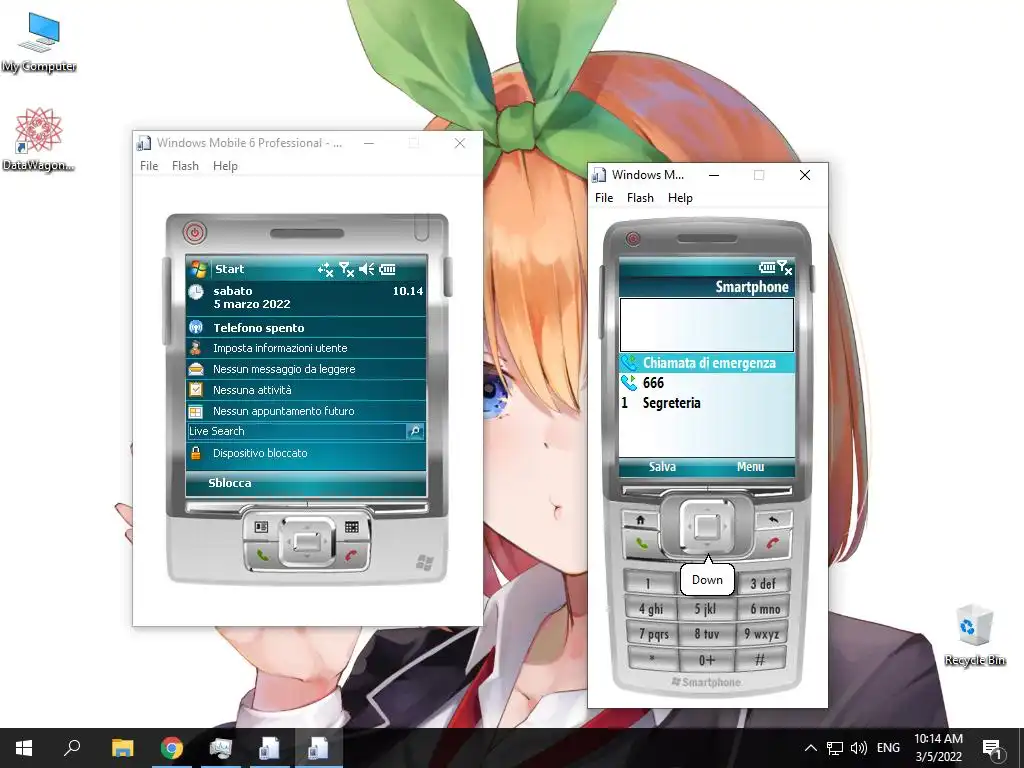Click the upper-right grid hardware key on Pocket PC

coord(352,527)
